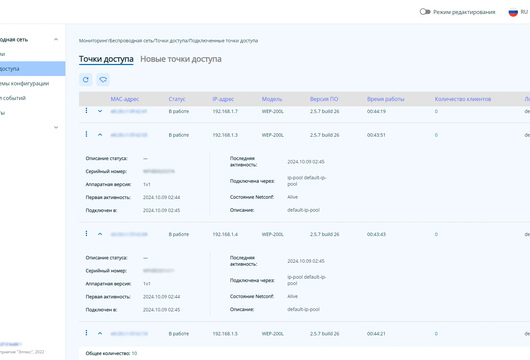530x360 pixels.
Task: Sort by the Количество клиентов column header
Action: point(463,99)
